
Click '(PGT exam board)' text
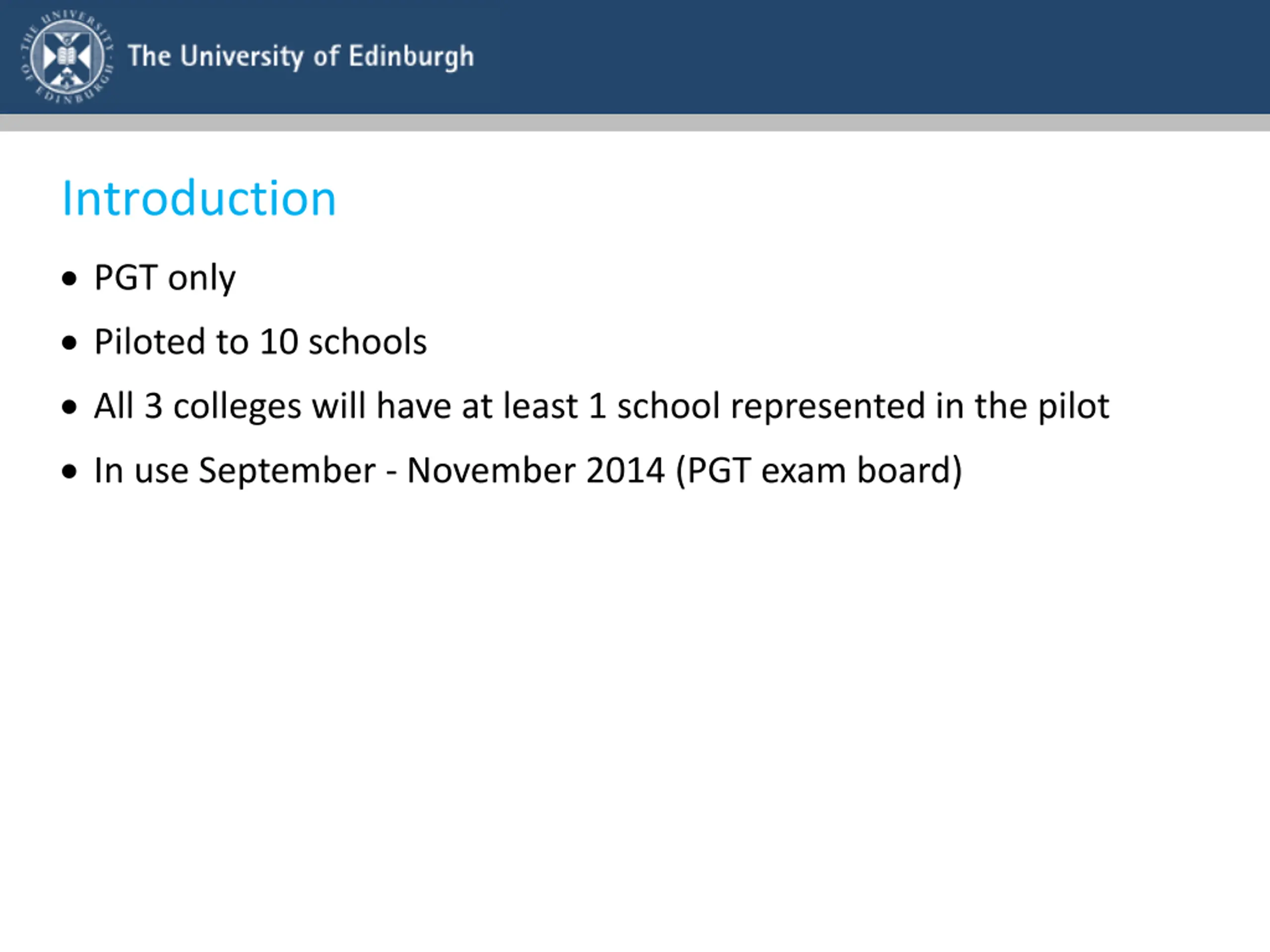(819, 471)
